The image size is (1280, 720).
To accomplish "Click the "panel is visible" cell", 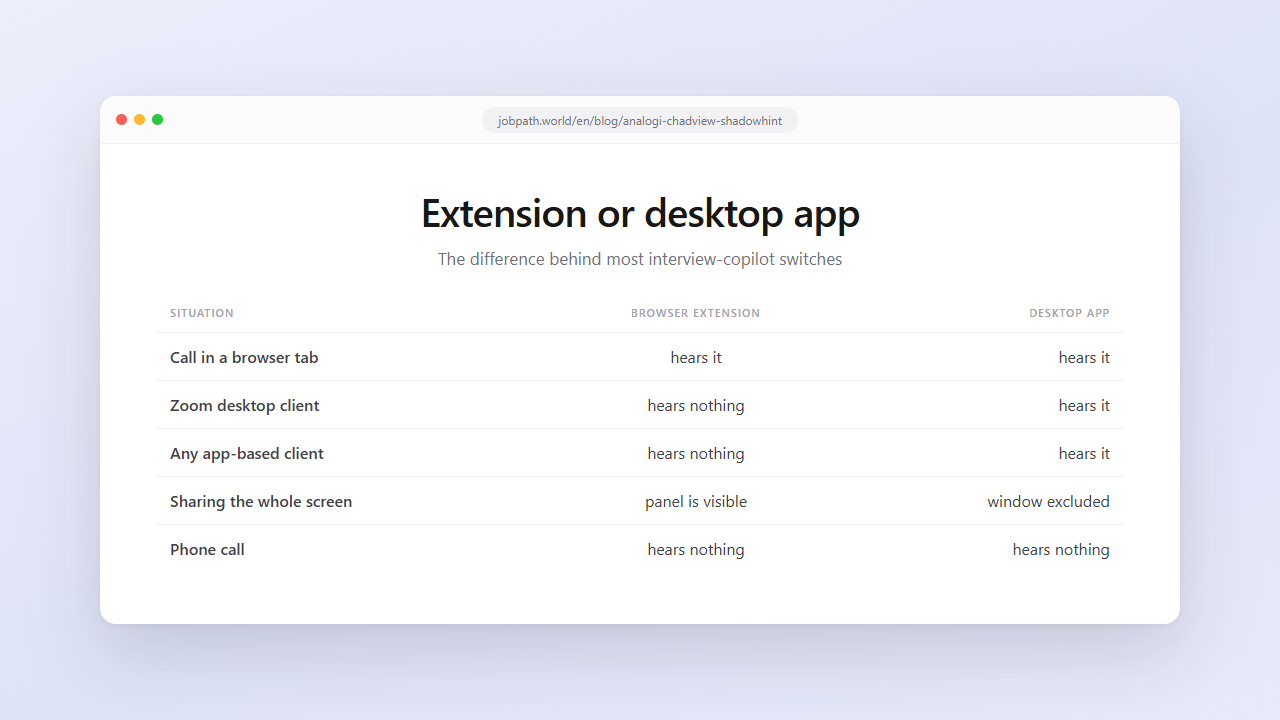I will [x=696, y=501].
